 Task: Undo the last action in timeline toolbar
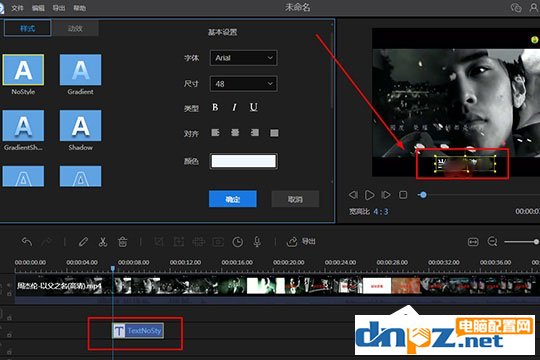coord(27,242)
